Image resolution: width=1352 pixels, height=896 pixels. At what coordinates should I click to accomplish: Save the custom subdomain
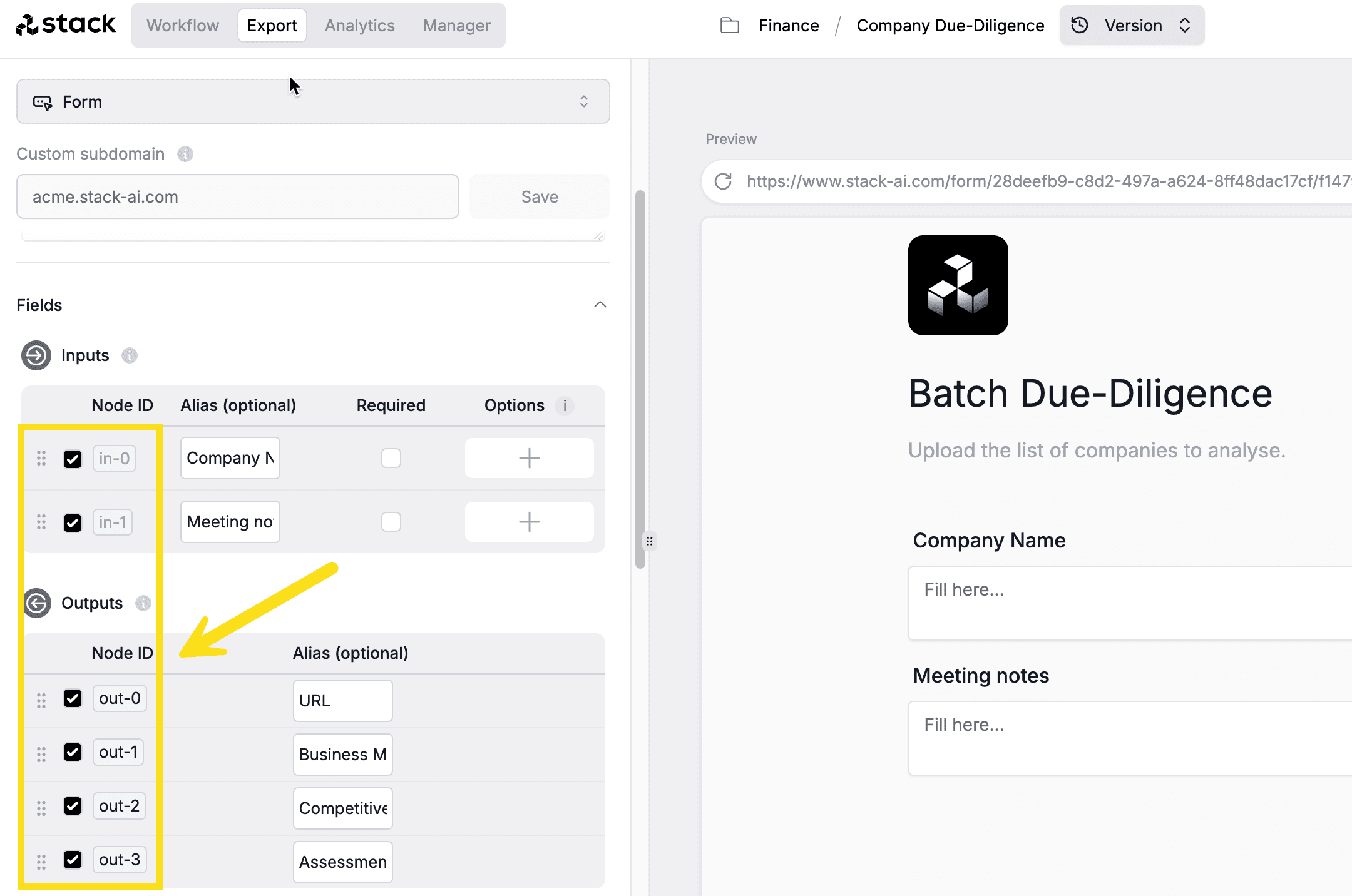coord(540,196)
